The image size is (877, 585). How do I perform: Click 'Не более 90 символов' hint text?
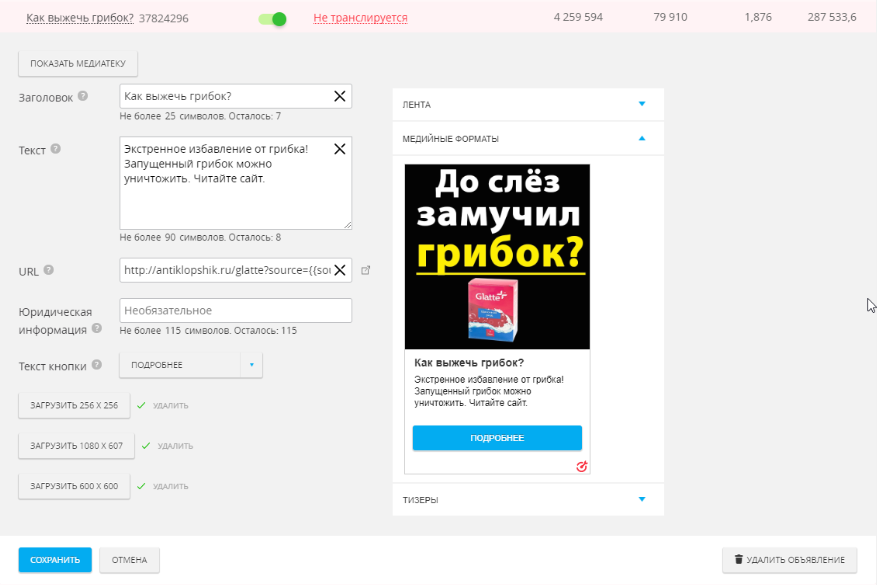tap(172, 238)
